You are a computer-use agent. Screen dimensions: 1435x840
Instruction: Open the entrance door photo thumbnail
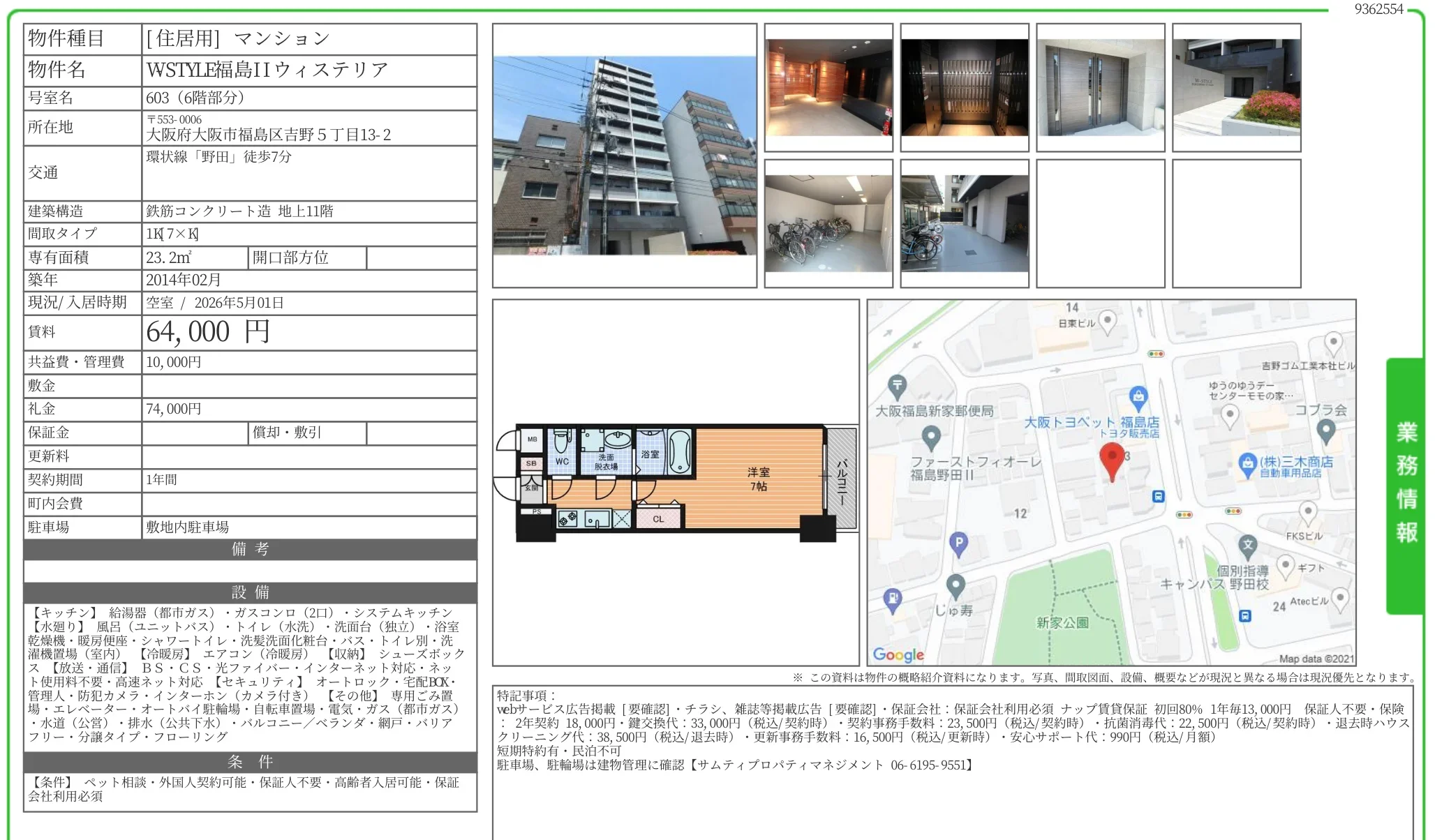click(1101, 87)
